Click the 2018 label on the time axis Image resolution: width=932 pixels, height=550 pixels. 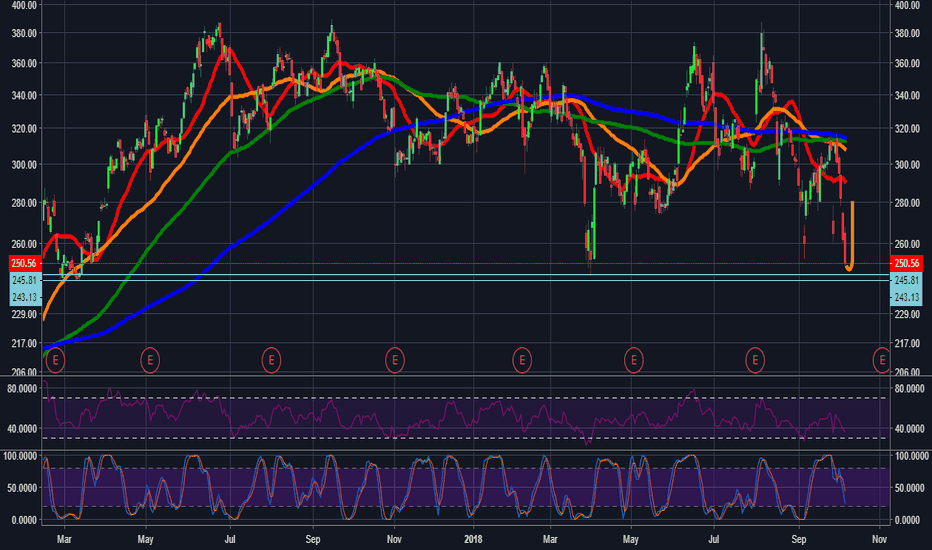[473, 539]
